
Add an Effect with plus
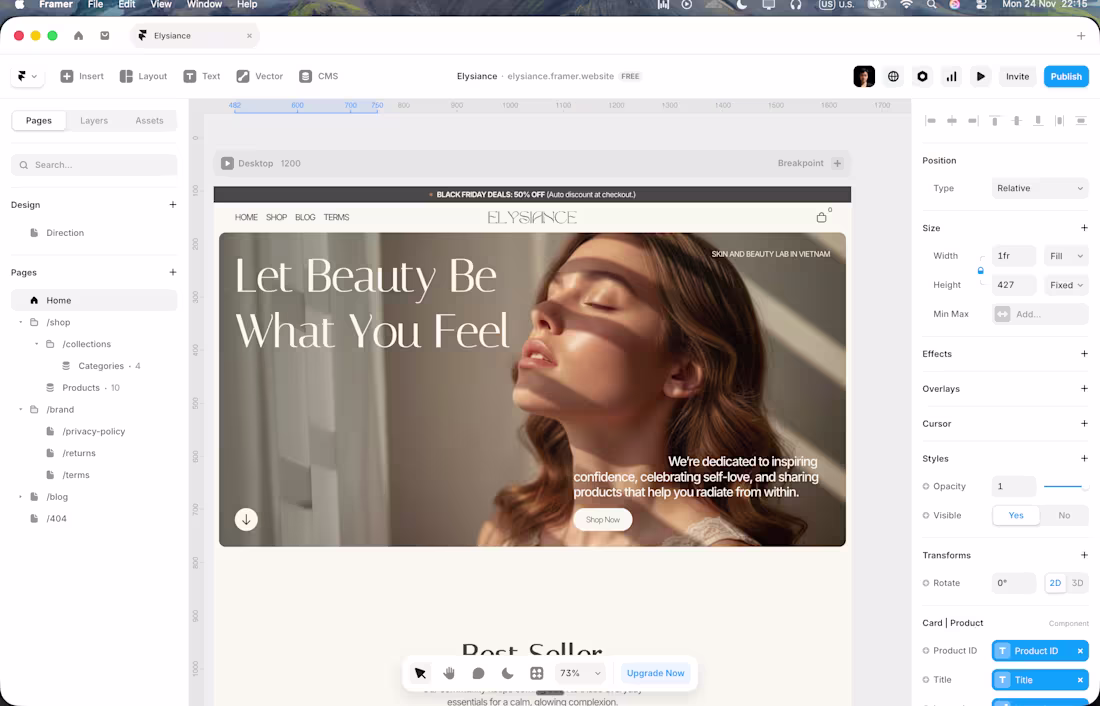(1084, 354)
